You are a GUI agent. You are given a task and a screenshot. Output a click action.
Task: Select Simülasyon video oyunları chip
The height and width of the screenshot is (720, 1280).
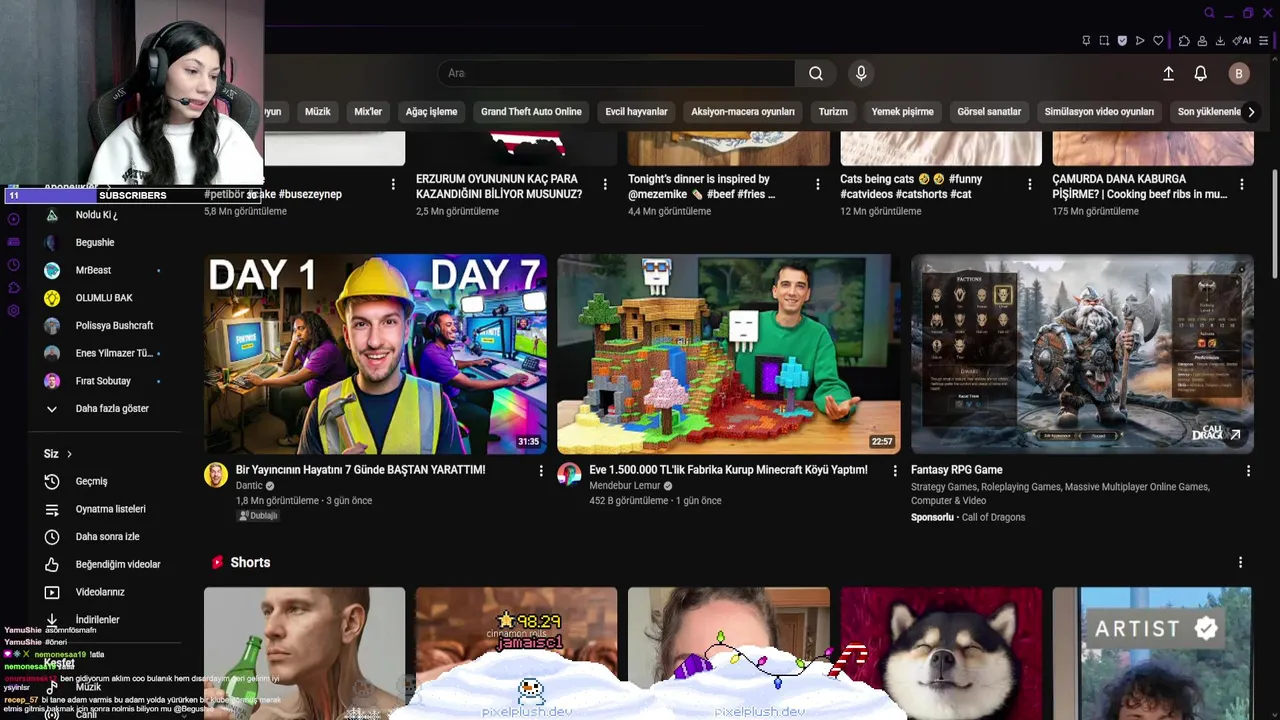click(x=1099, y=112)
